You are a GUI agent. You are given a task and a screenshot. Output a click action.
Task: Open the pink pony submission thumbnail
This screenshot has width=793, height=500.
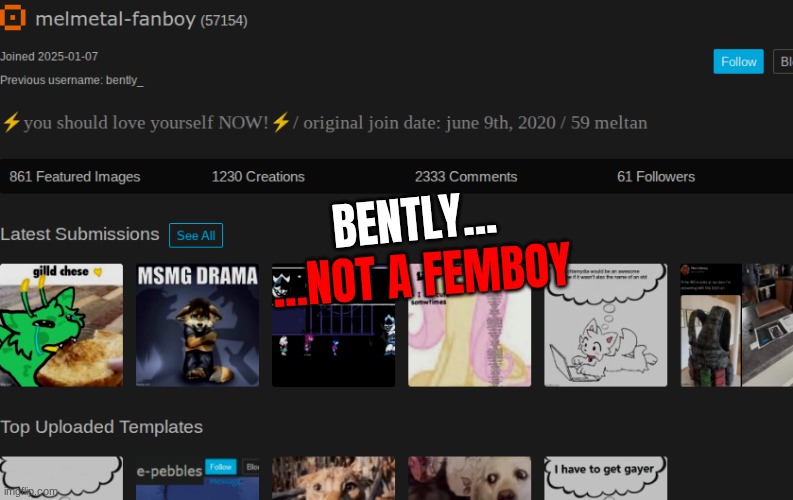tap(469, 325)
